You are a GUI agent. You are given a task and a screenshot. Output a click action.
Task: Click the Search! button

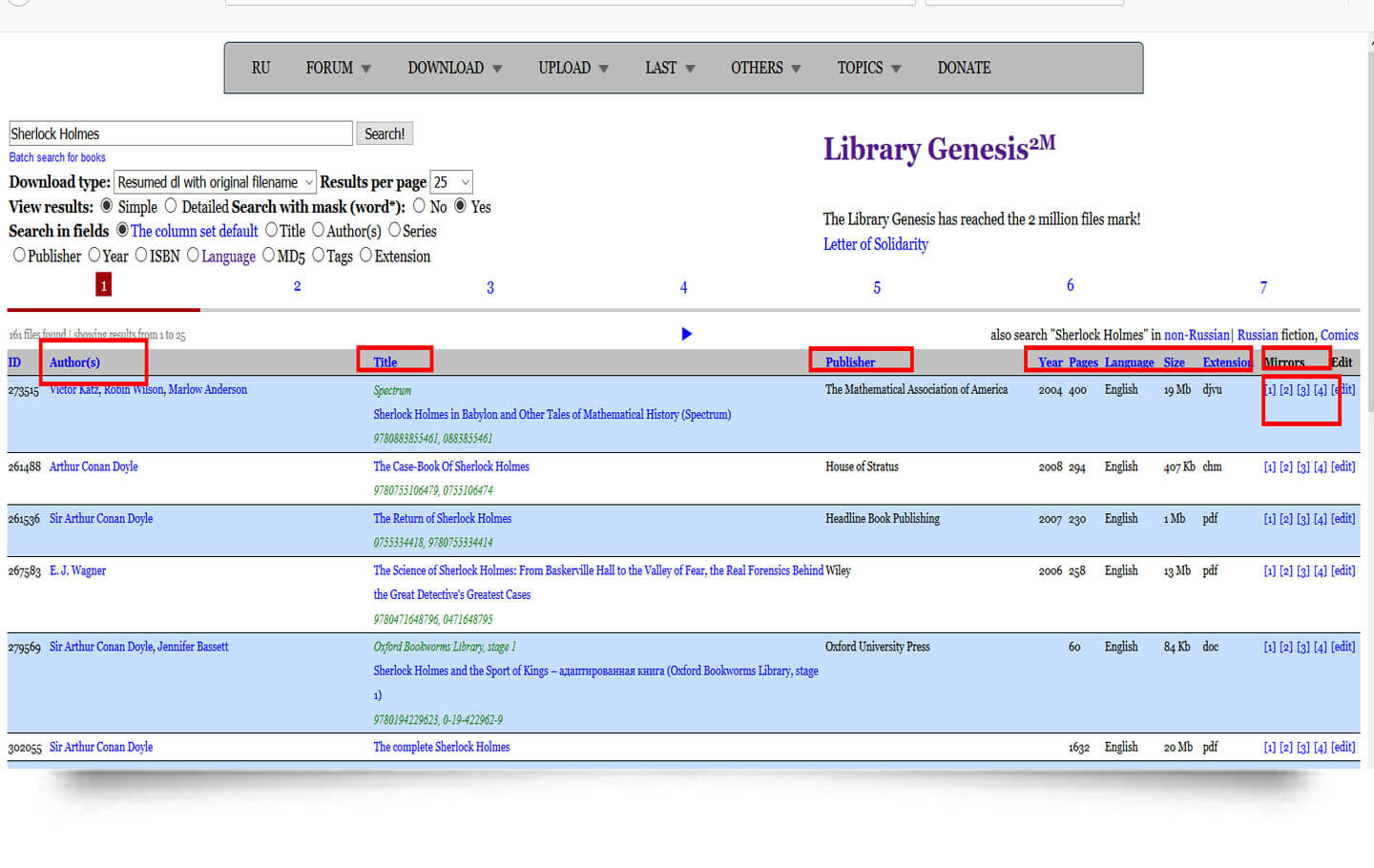[385, 134]
